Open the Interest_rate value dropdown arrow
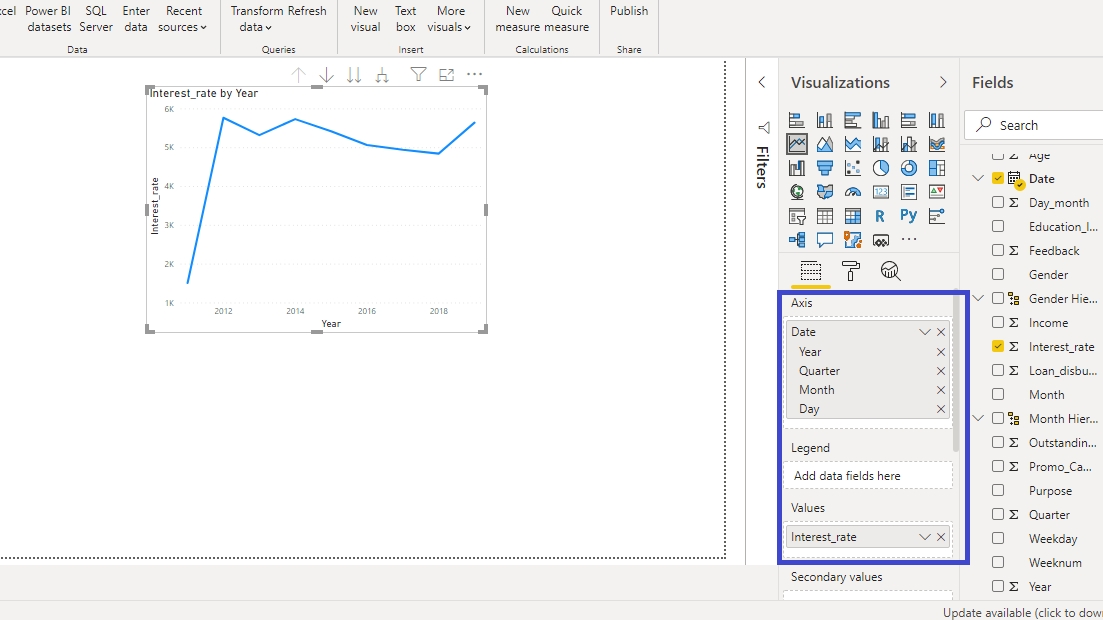The width and height of the screenshot is (1103, 620). pyautogui.click(x=924, y=537)
